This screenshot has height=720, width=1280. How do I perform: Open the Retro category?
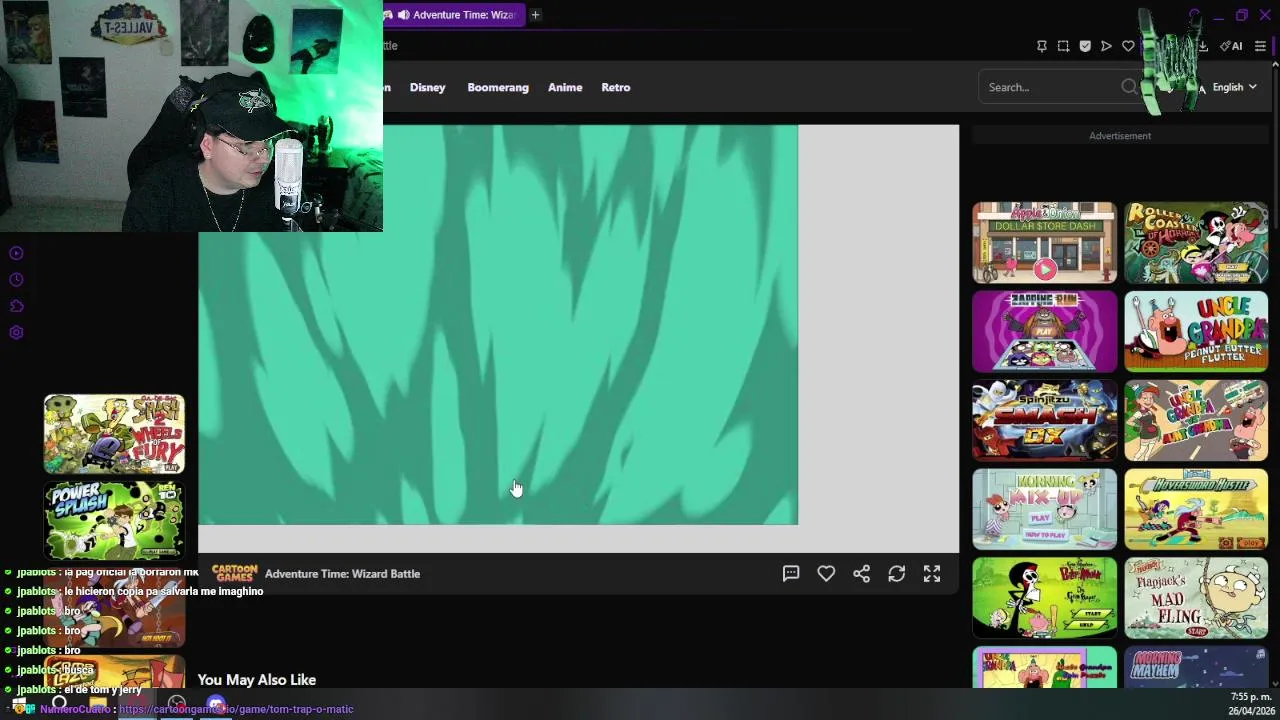[x=616, y=87]
